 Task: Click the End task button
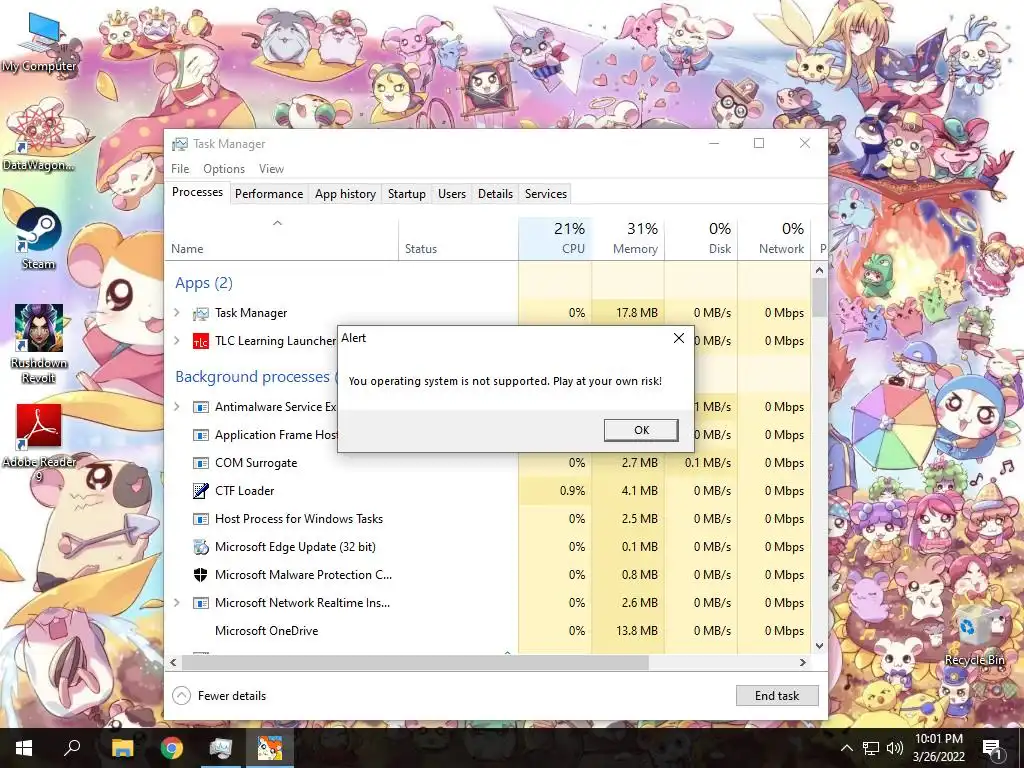pos(777,696)
